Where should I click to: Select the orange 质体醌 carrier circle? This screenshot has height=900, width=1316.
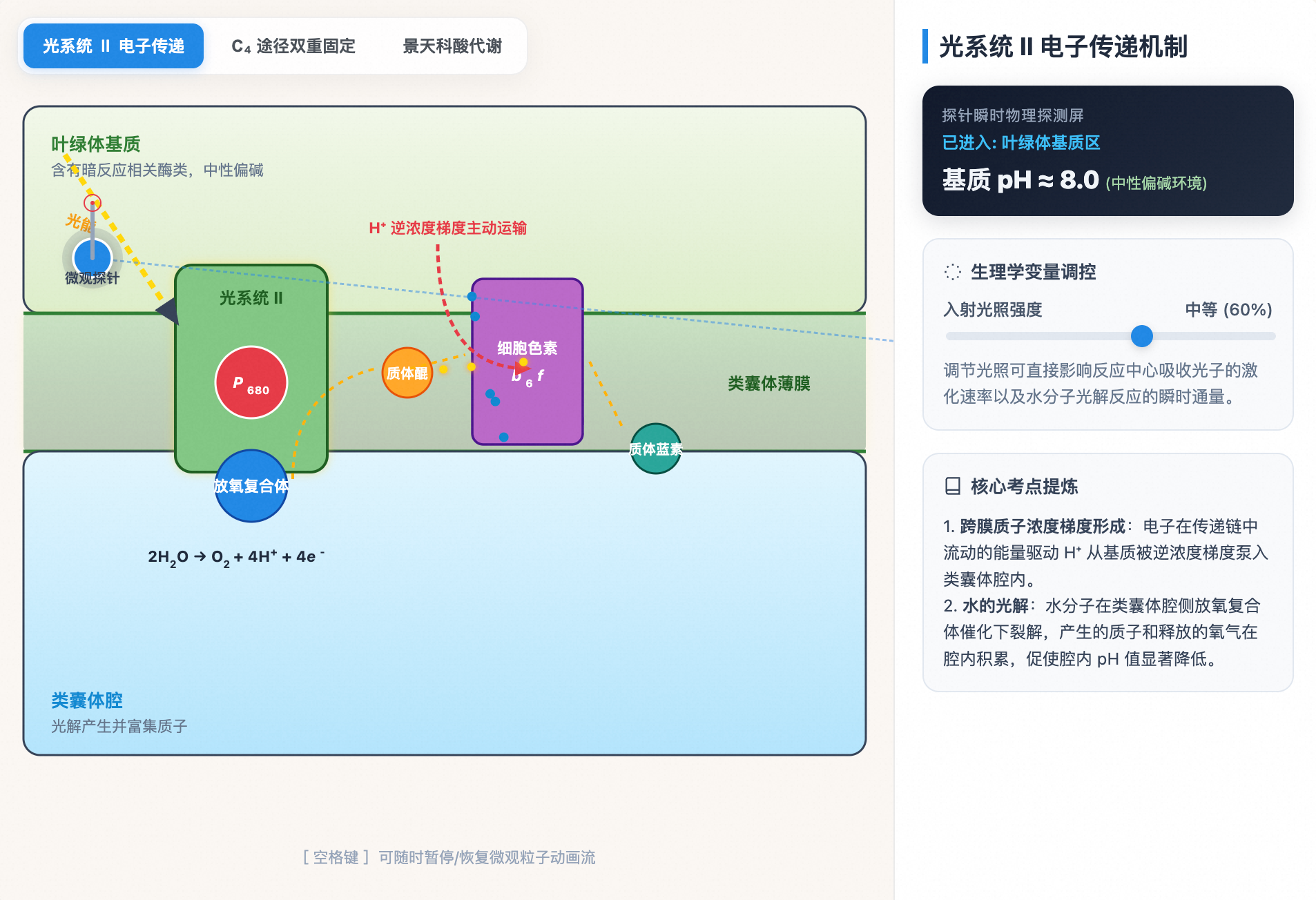click(407, 373)
